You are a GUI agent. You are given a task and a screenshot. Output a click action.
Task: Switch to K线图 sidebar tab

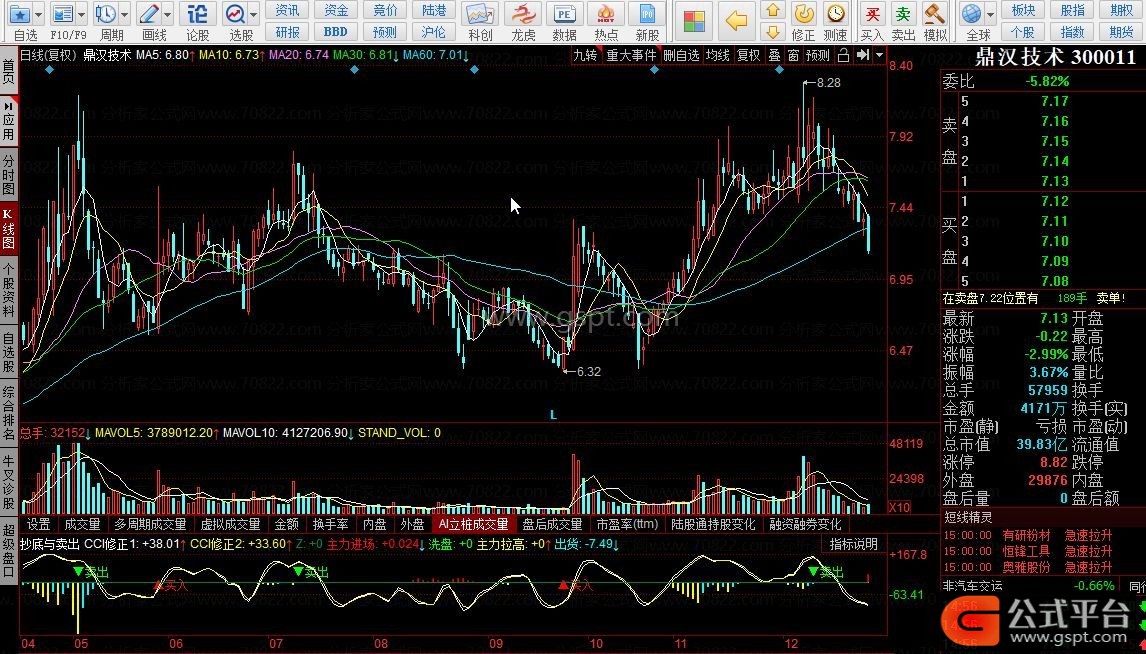coord(8,229)
